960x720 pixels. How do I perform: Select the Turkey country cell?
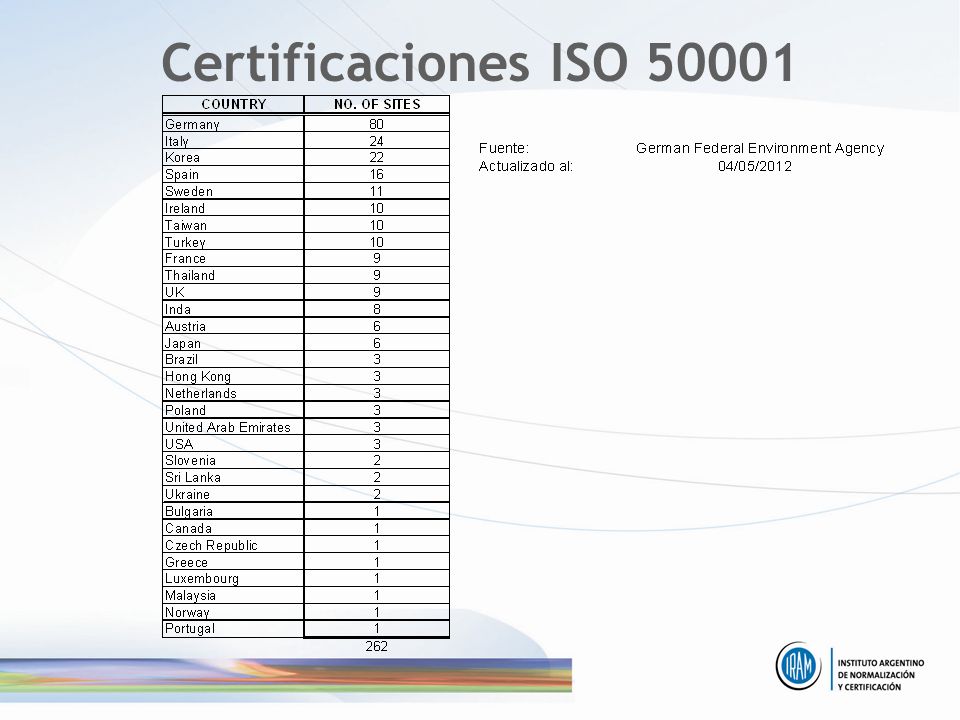233,242
